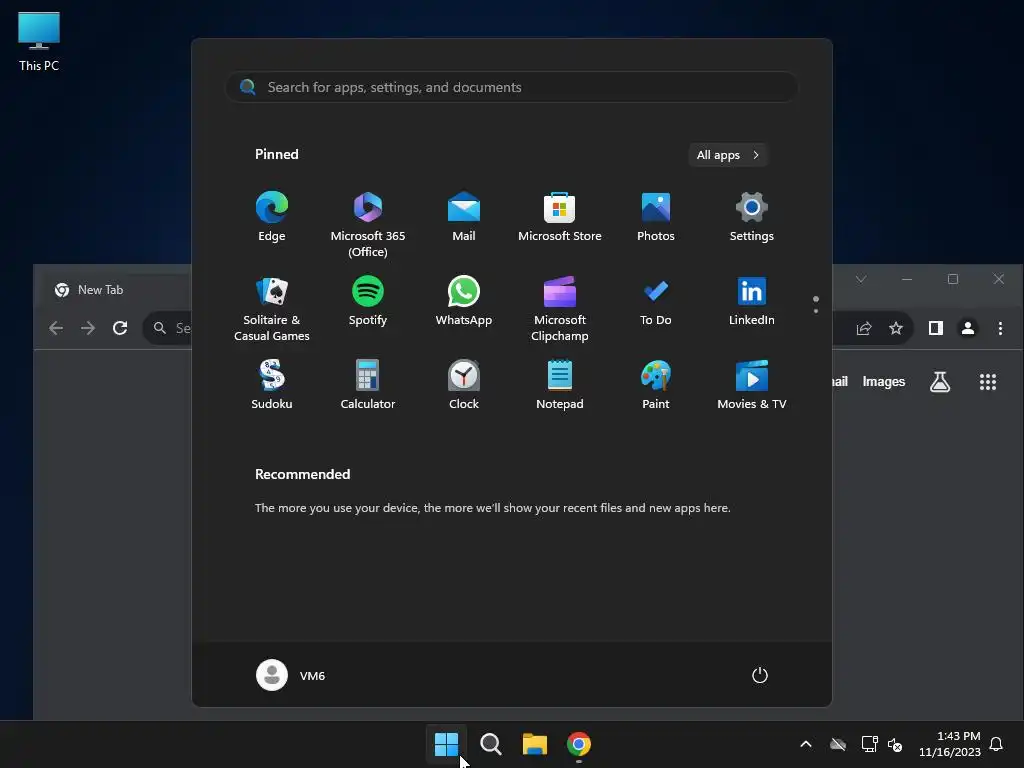
Task: Open the VM6 user account menu
Action: 291,675
